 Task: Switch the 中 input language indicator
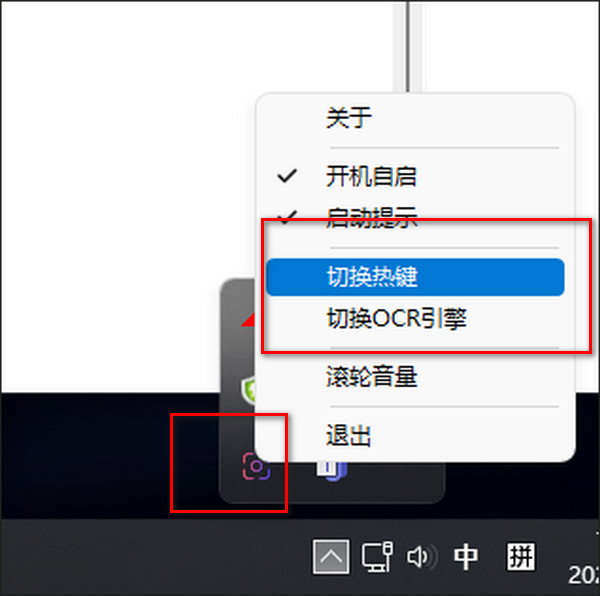465,557
